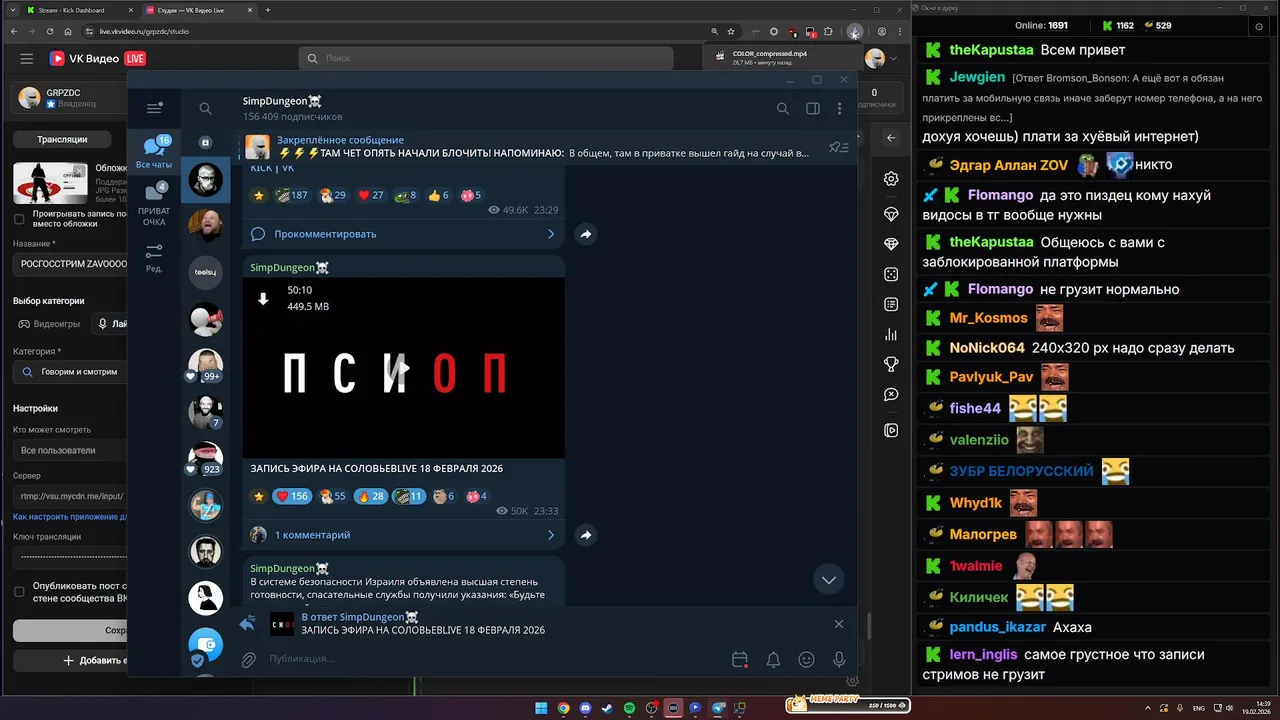The height and width of the screenshot is (720, 1280).
Task: Select the 'ПРИВАТОЧКА' folder in Telegram
Action: click(154, 204)
